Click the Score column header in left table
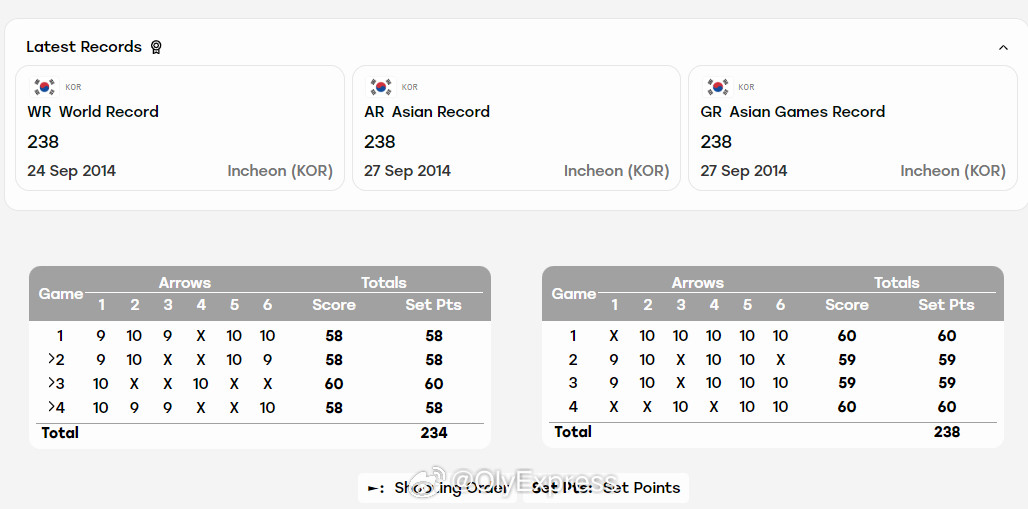Image resolution: width=1028 pixels, height=509 pixels. [334, 305]
